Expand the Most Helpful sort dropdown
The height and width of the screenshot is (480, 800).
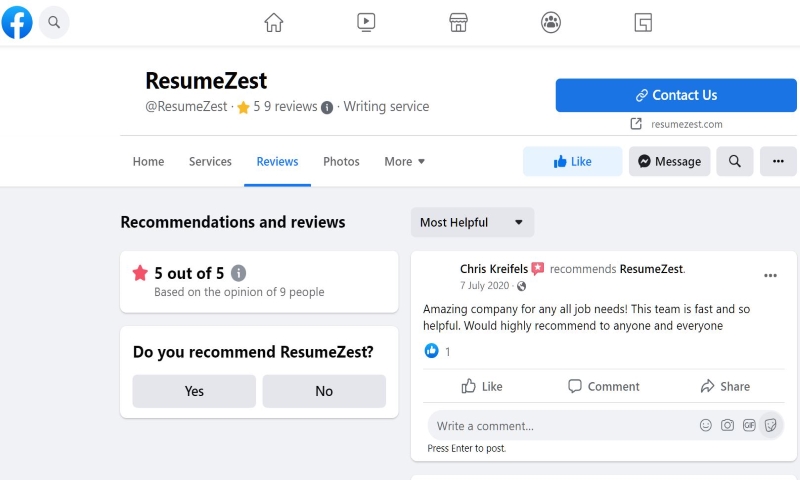click(x=472, y=222)
